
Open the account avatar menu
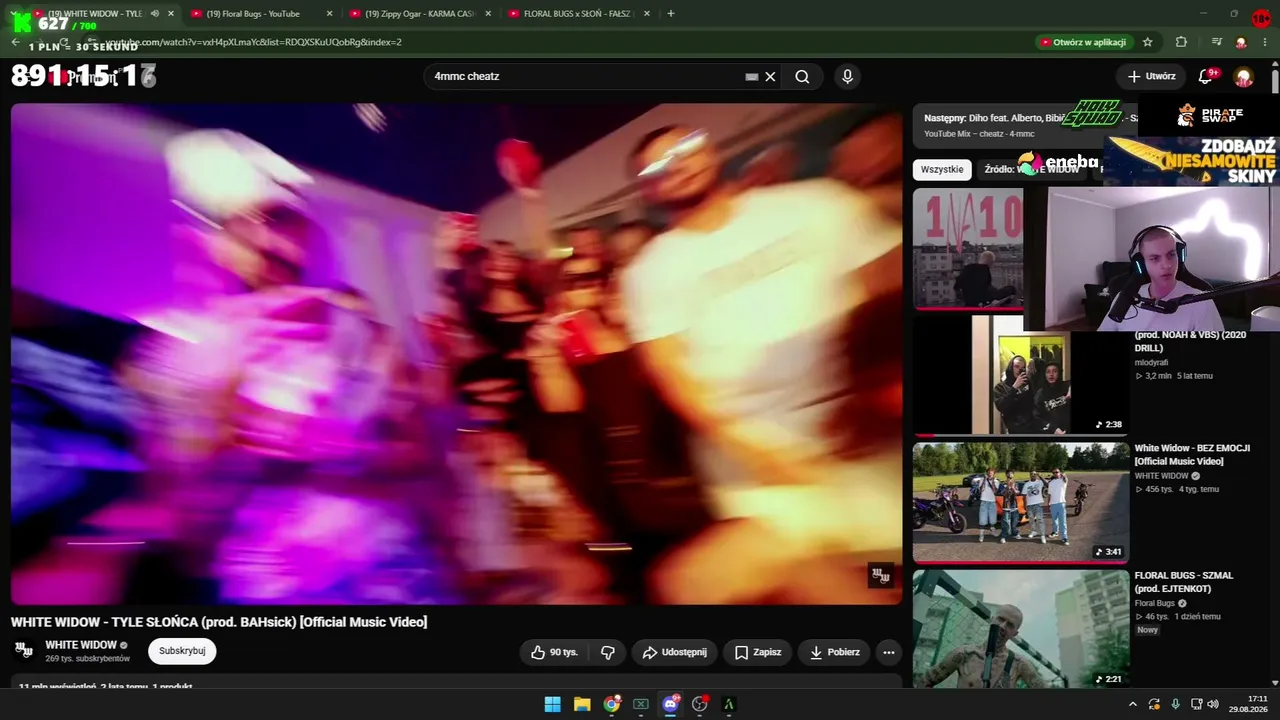[1244, 77]
